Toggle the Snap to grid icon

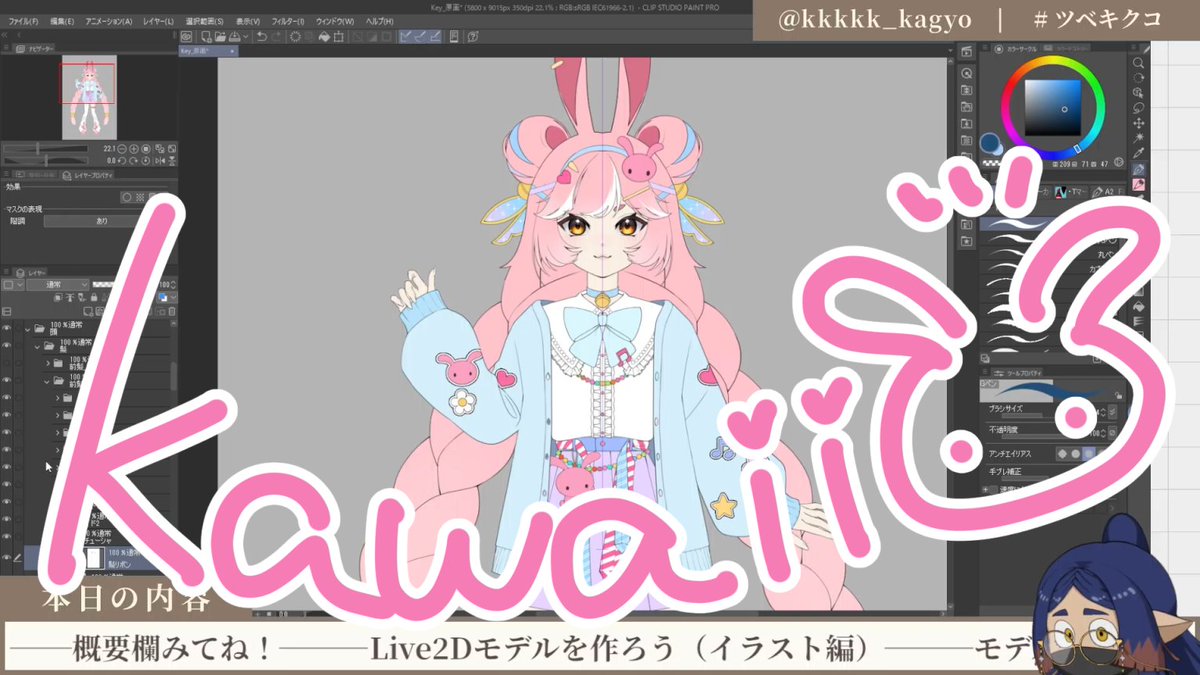pos(435,37)
